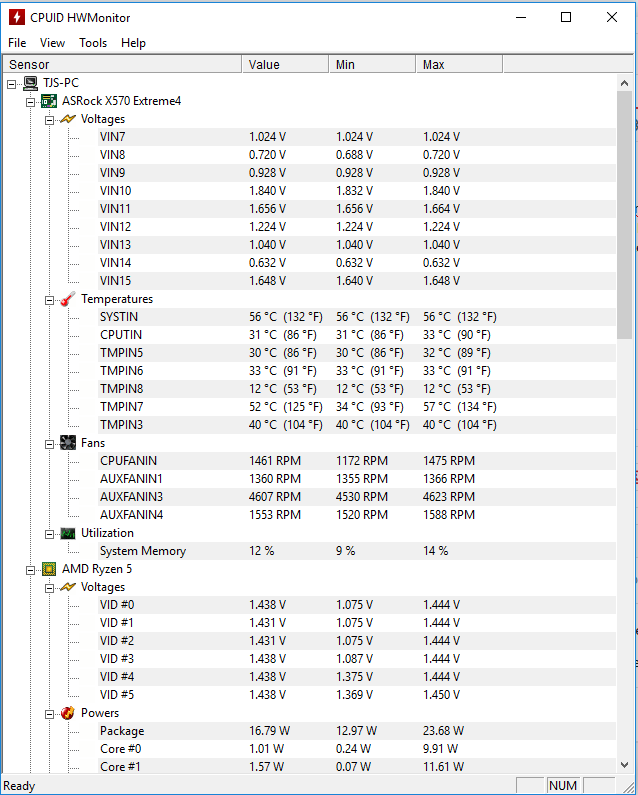Collapse the Ryzen 5 Voltages group

click(49, 589)
